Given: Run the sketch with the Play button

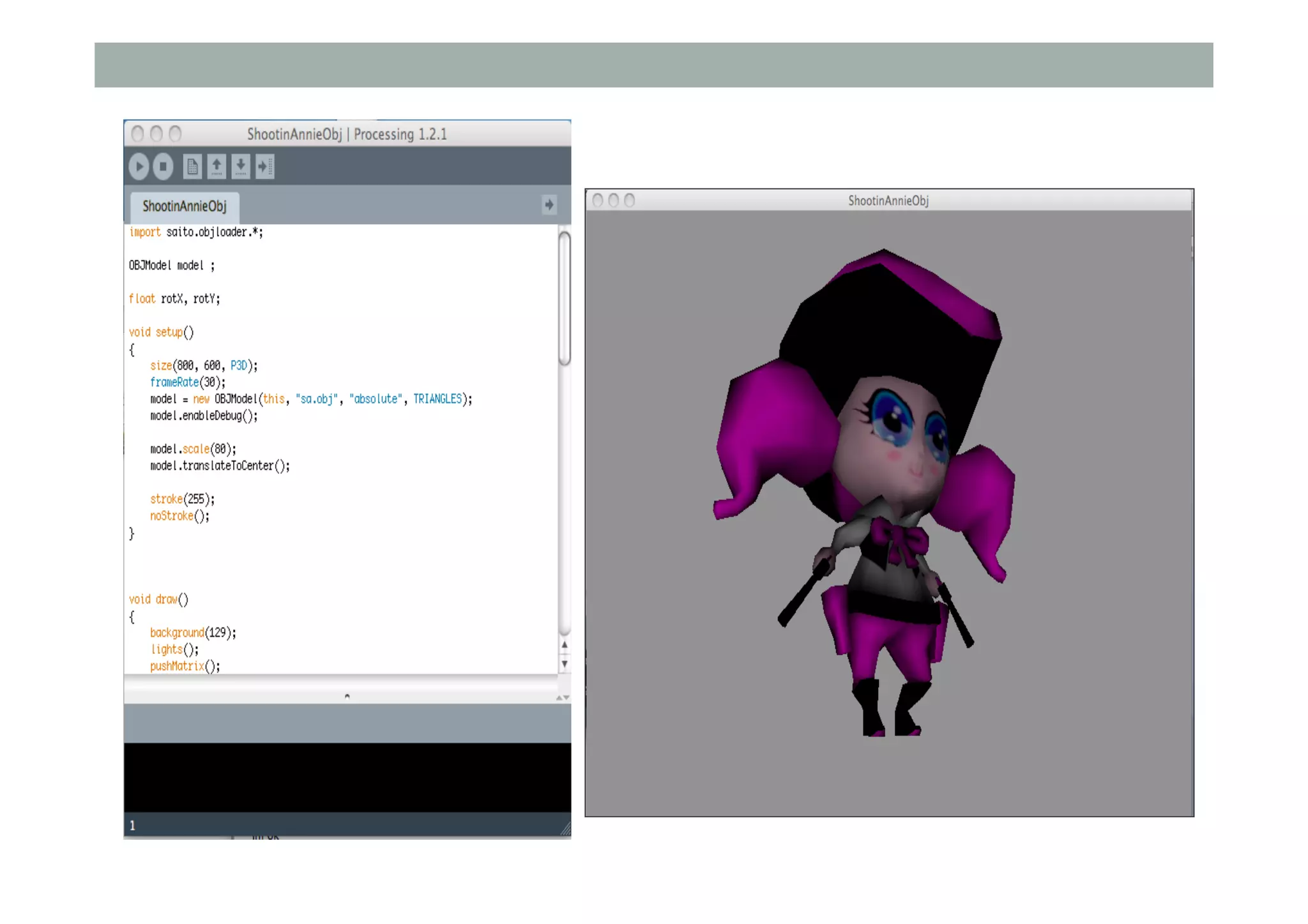Looking at the screenshot, I should [139, 167].
